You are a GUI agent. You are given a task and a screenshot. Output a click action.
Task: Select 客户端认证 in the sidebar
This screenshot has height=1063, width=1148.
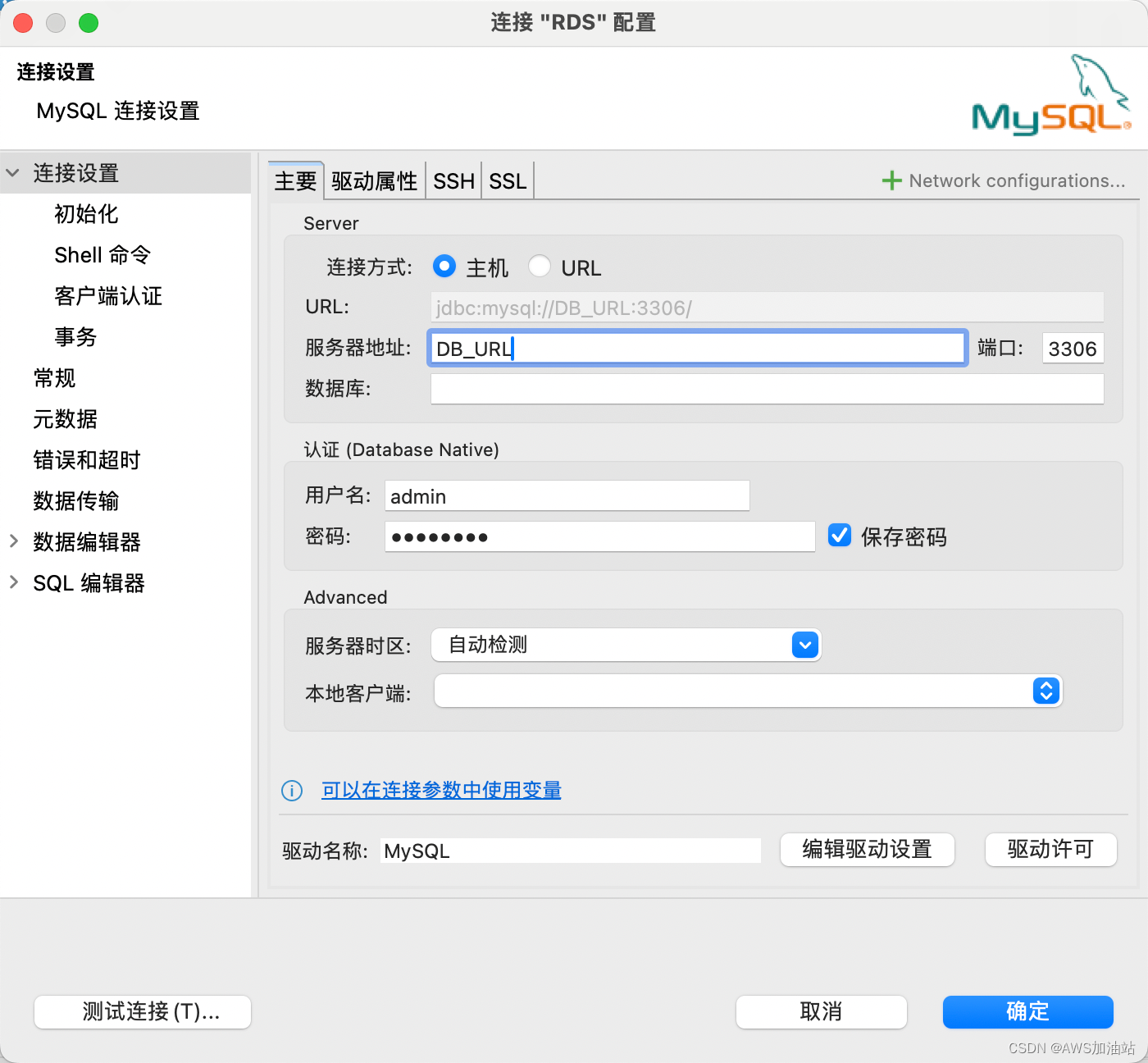[x=108, y=296]
